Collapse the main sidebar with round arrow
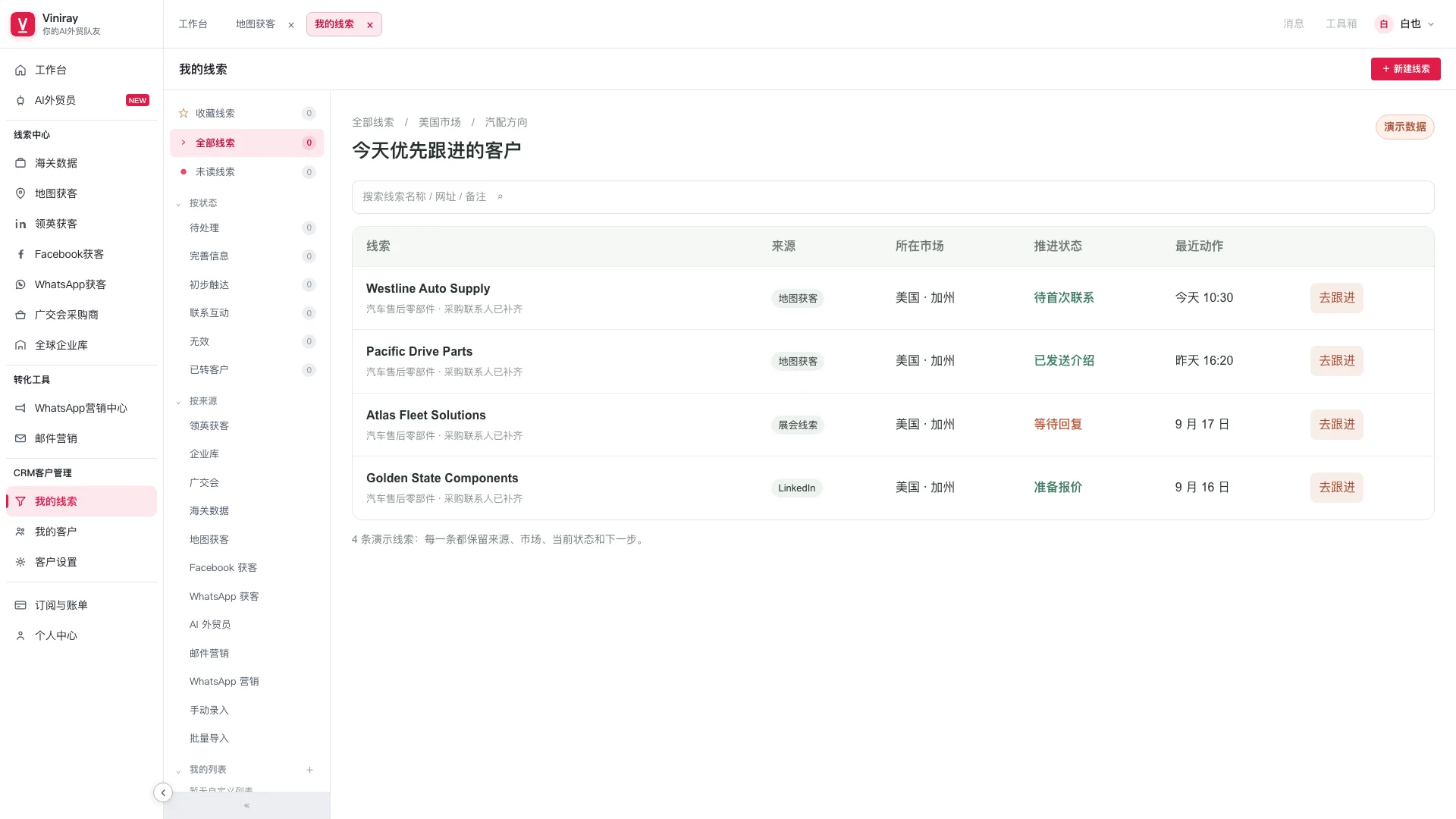The width and height of the screenshot is (1456, 819). (x=163, y=792)
